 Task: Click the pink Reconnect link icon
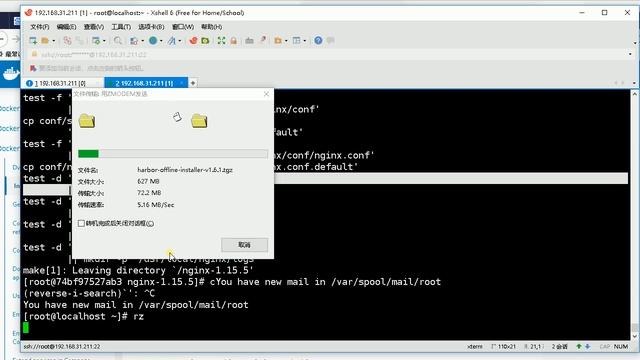click(x=67, y=40)
